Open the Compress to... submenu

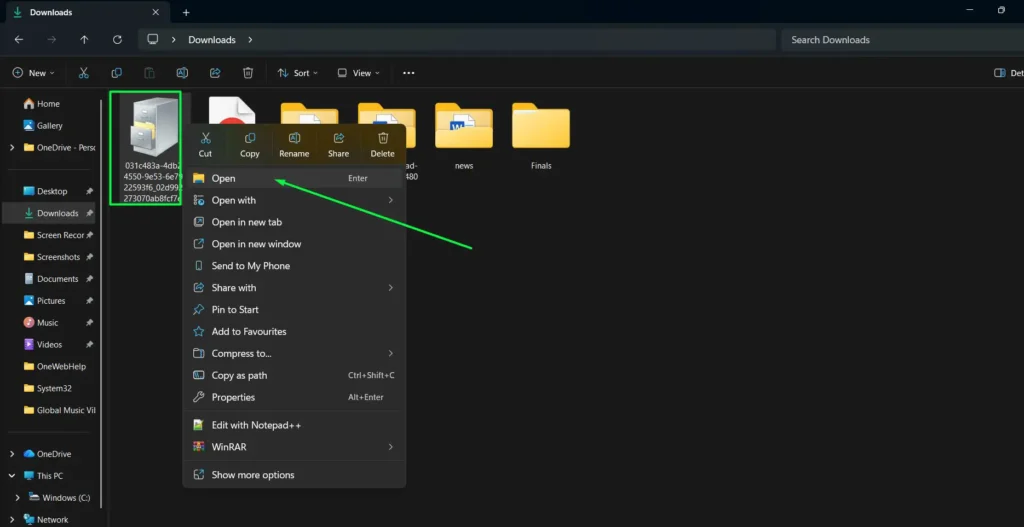coord(294,353)
